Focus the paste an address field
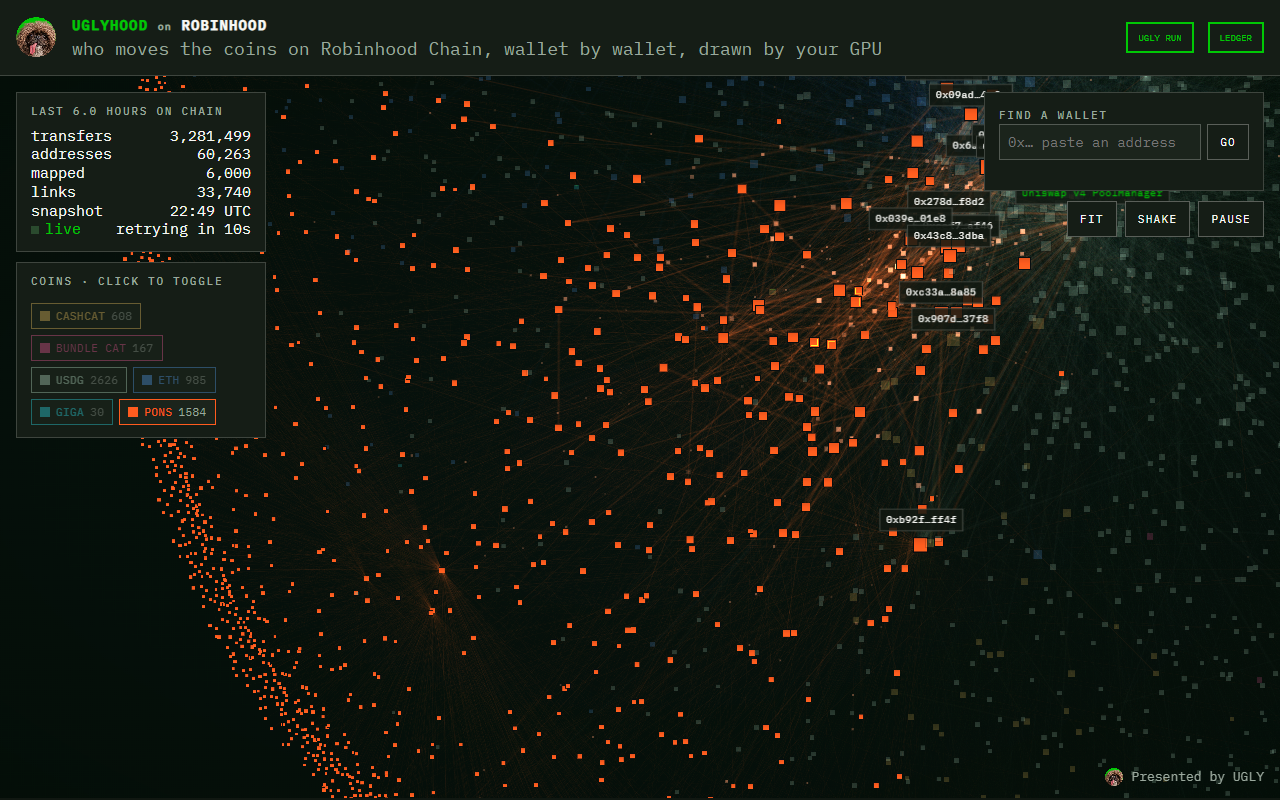Image resolution: width=1280 pixels, height=800 pixels. click(x=1100, y=142)
